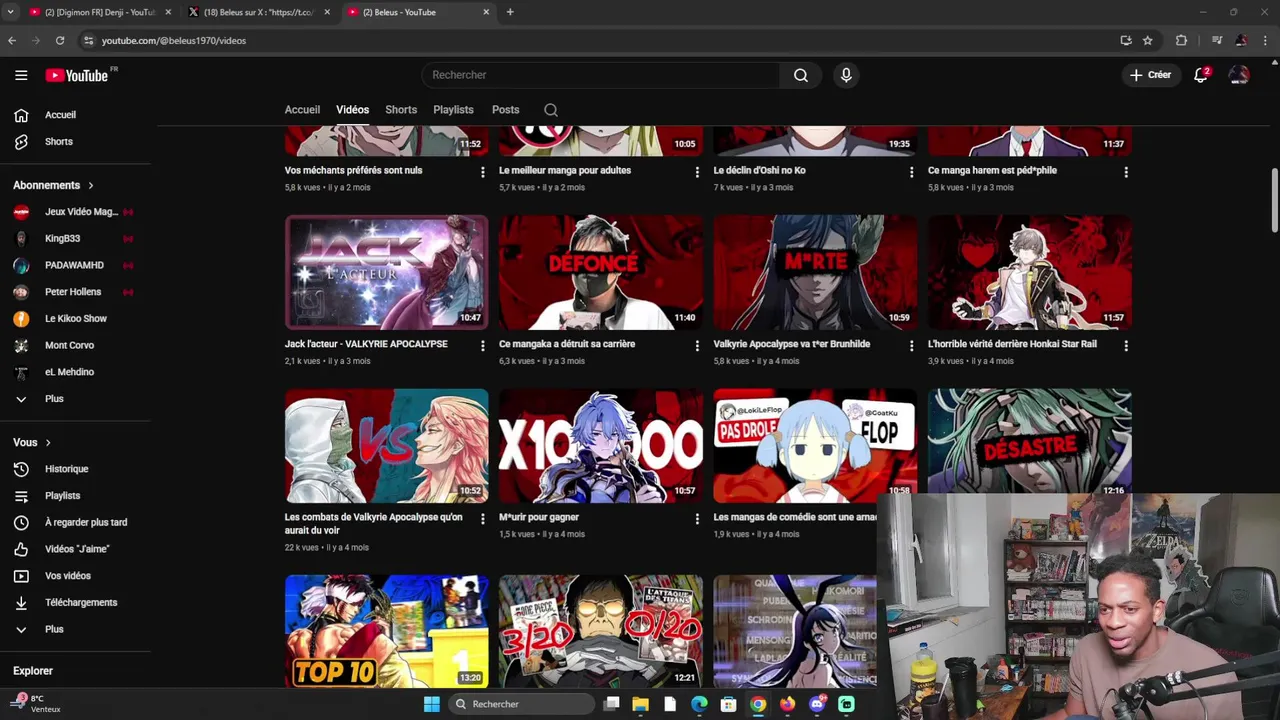Click the YouTube logo
Viewport: 1280px width, 720px height.
(x=78, y=75)
